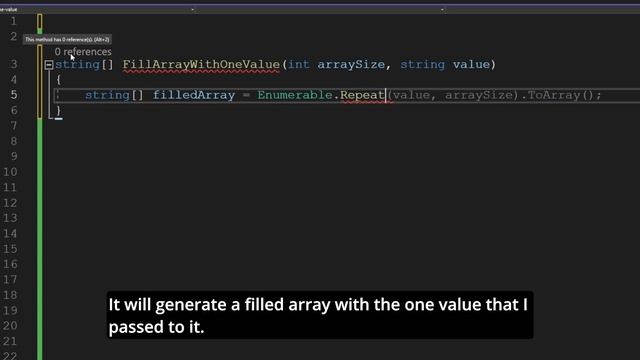The height and width of the screenshot is (360, 640).
Task: Click the 'arraySize' parameter in method signature
Action: [351, 64]
